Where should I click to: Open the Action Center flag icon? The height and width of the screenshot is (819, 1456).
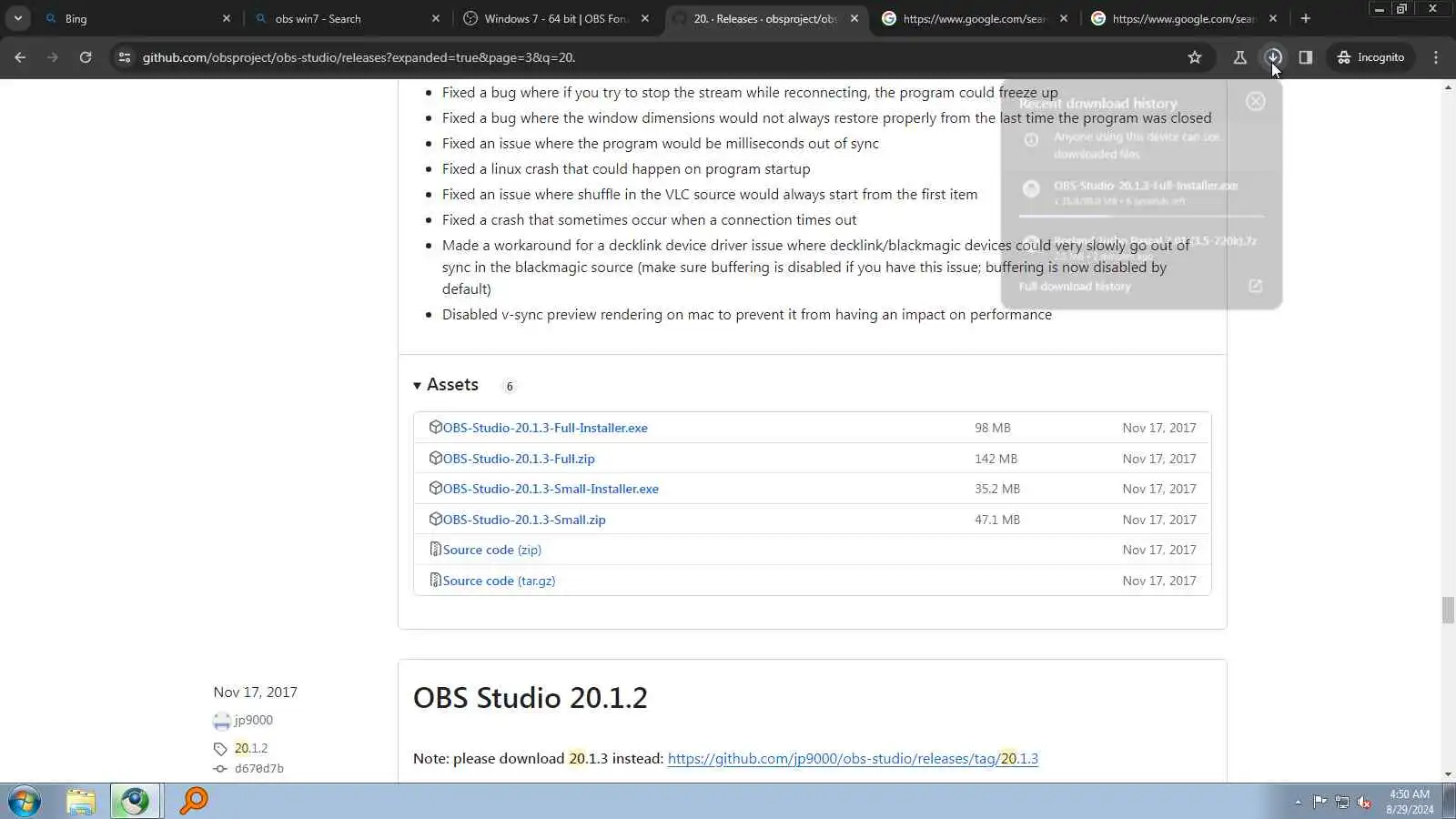pos(1319,802)
